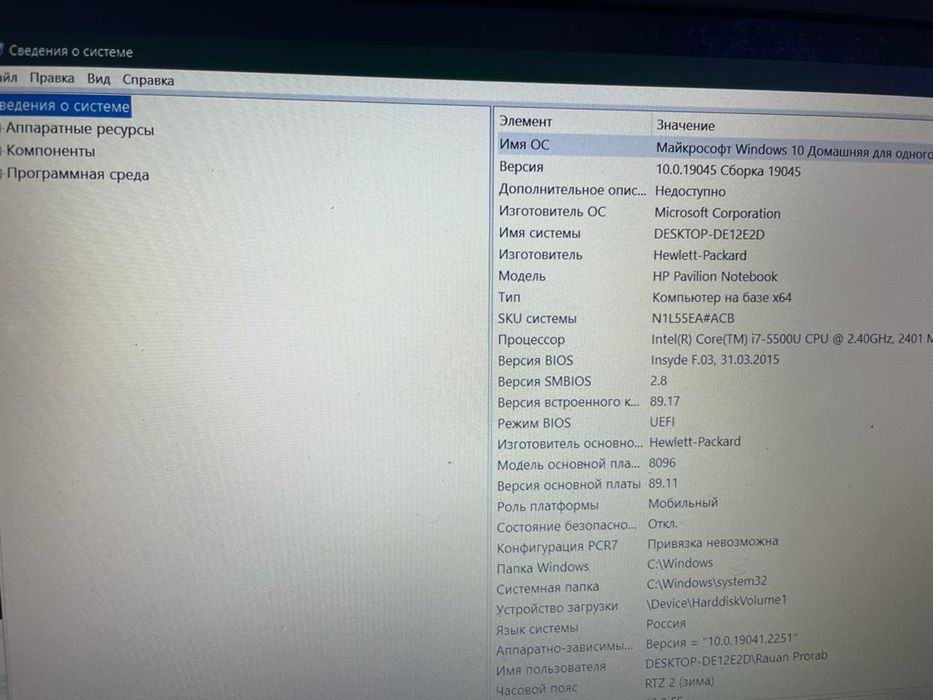
Task: Click the Недоступно value
Action: [x=690, y=192]
